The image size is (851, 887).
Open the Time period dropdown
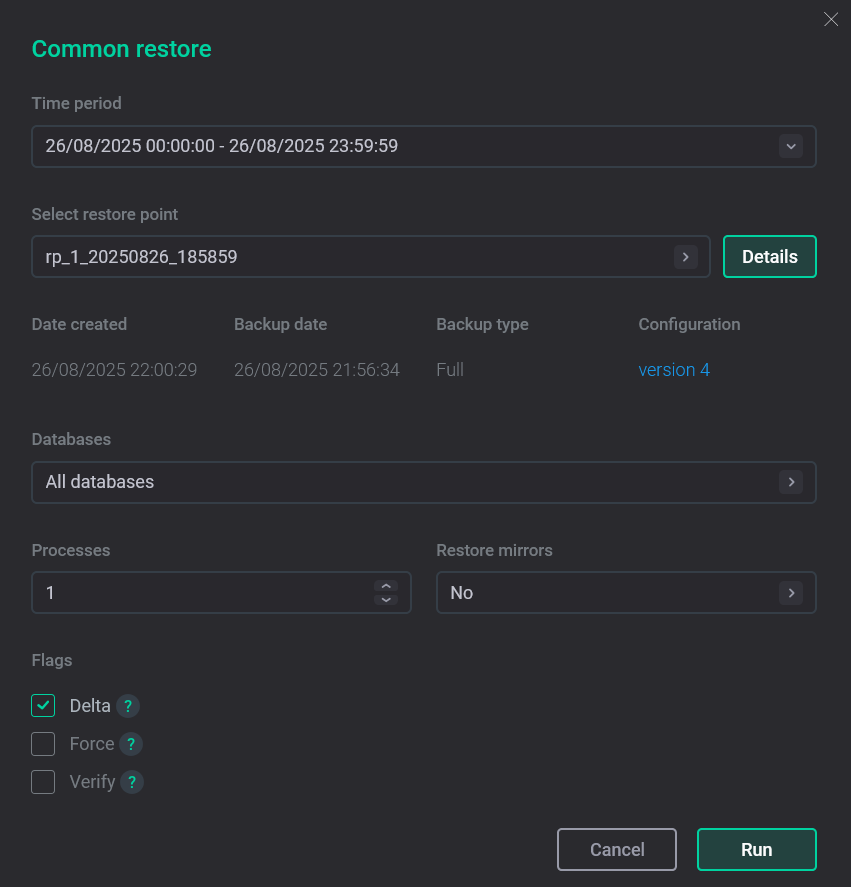click(791, 146)
